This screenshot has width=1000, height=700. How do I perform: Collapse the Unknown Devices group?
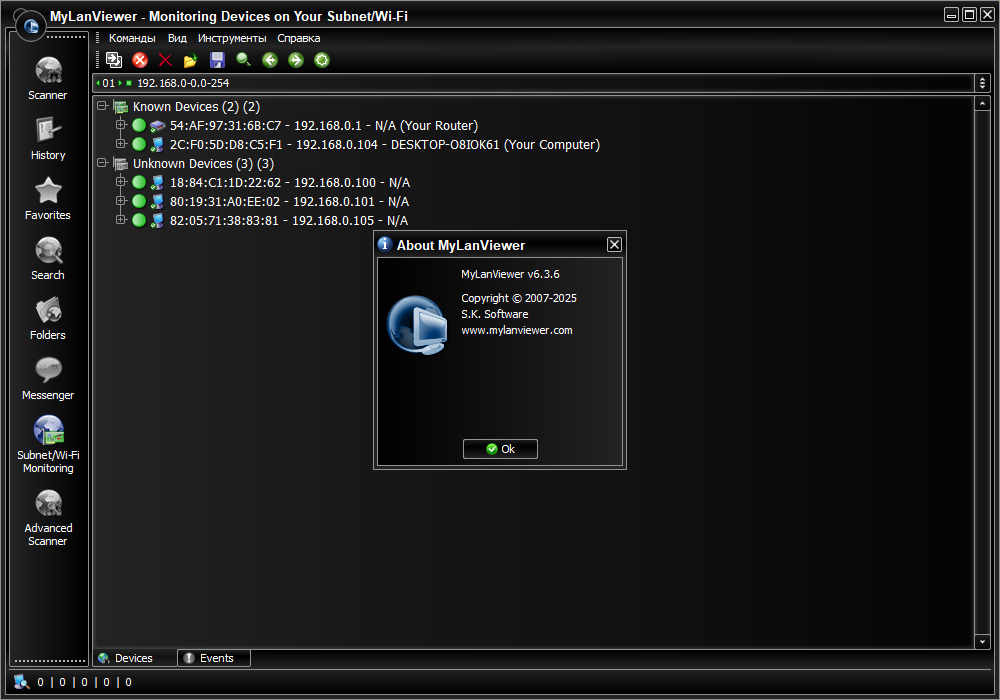click(102, 163)
